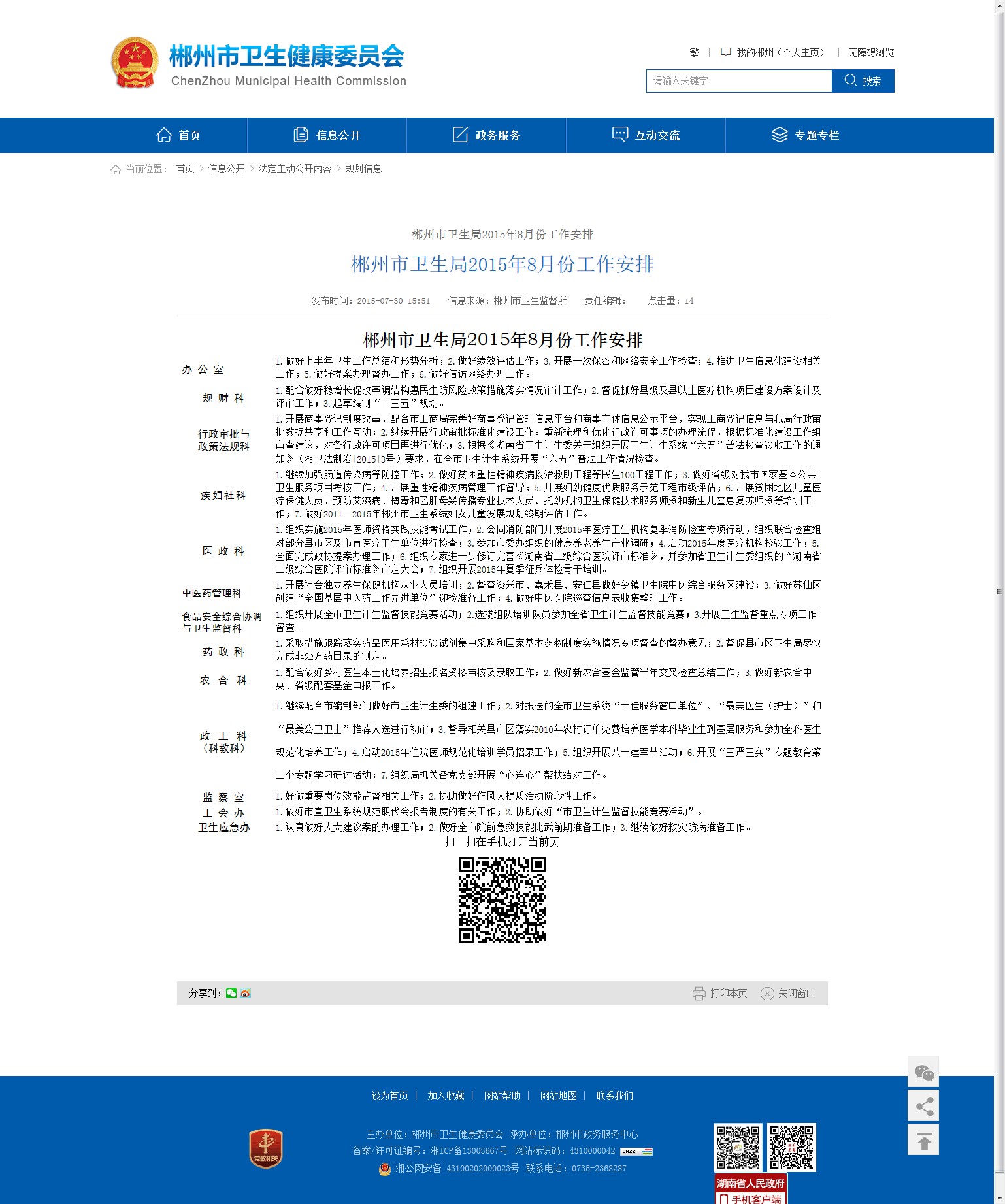
Task: Click the document icon in the 信息公开 tab
Action: point(301,135)
